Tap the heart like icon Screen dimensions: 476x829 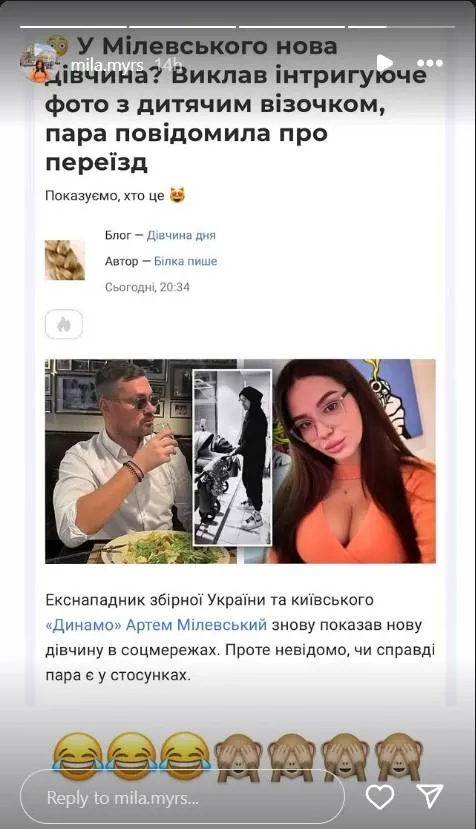tap(380, 797)
